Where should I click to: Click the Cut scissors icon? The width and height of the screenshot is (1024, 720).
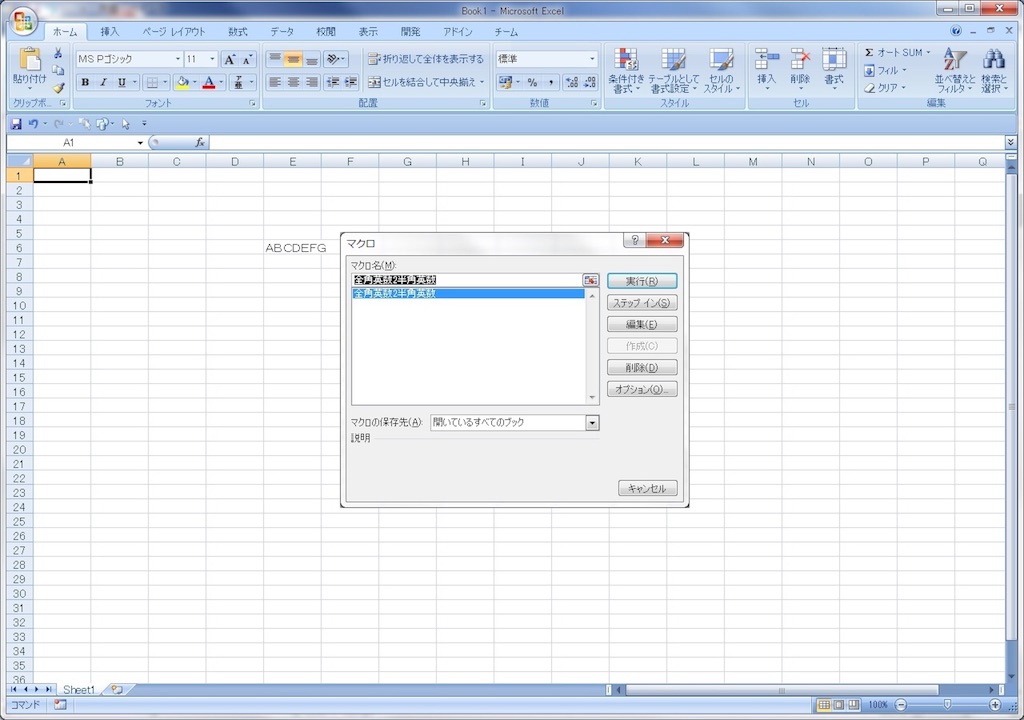58,53
